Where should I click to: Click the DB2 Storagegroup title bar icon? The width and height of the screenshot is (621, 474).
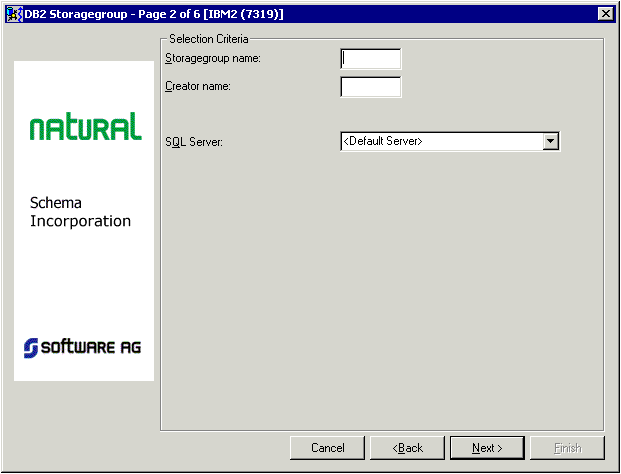click(14, 13)
